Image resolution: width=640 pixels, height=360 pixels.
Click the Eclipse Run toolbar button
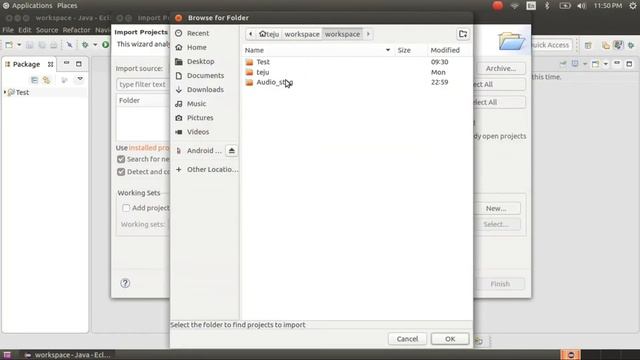105,44
